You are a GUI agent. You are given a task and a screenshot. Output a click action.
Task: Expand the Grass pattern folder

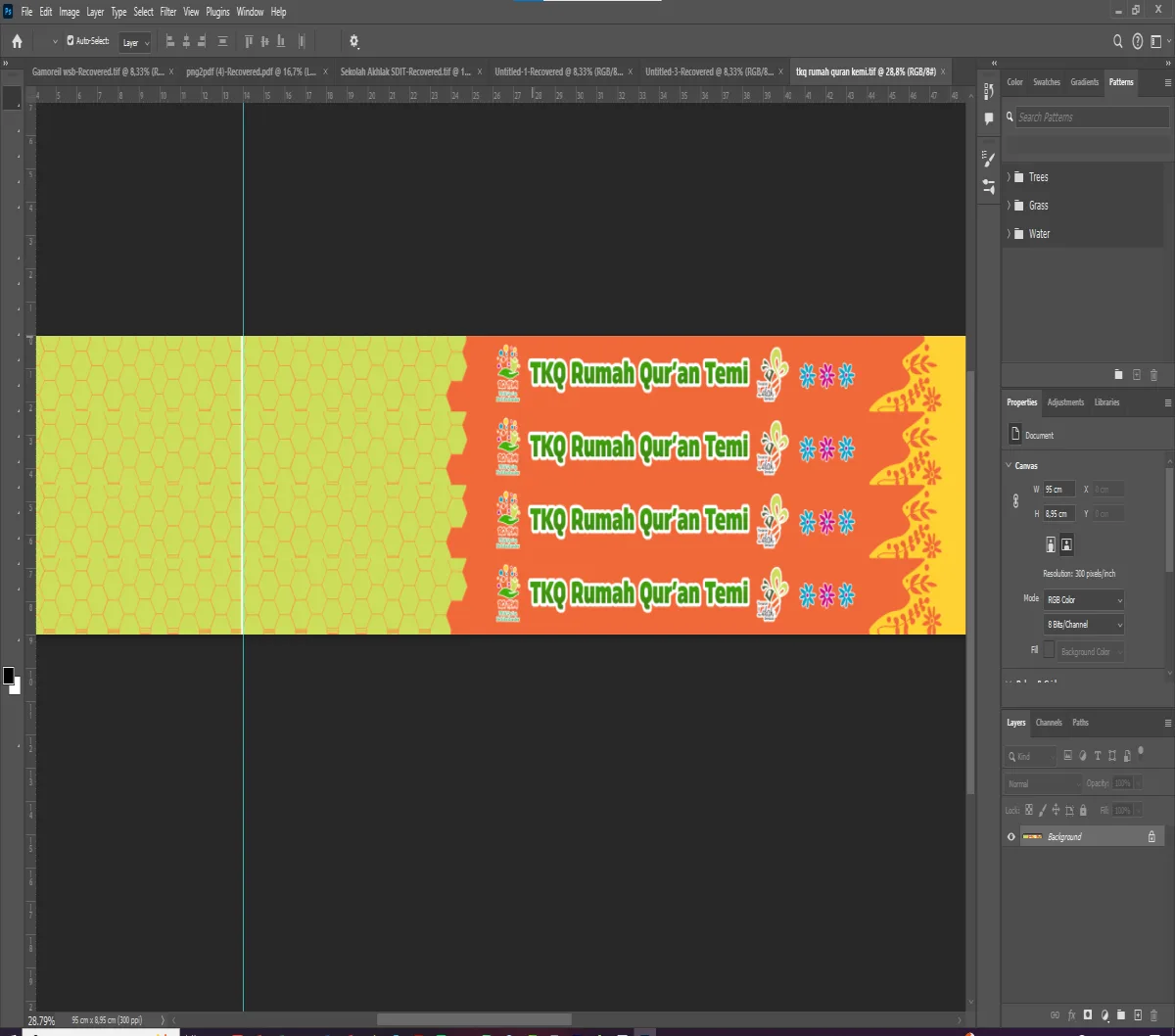(1009, 206)
